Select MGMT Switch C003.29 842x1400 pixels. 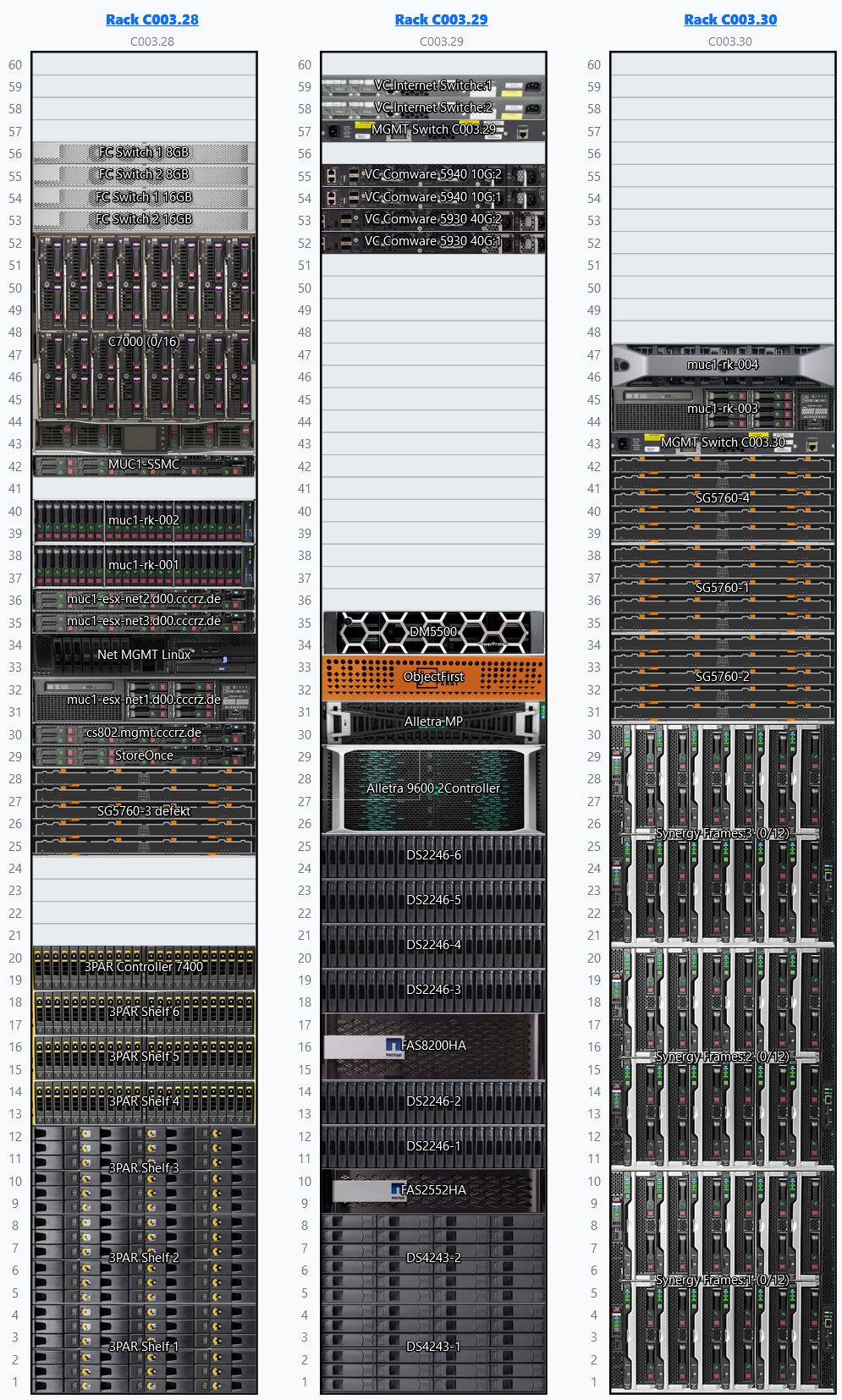433,130
